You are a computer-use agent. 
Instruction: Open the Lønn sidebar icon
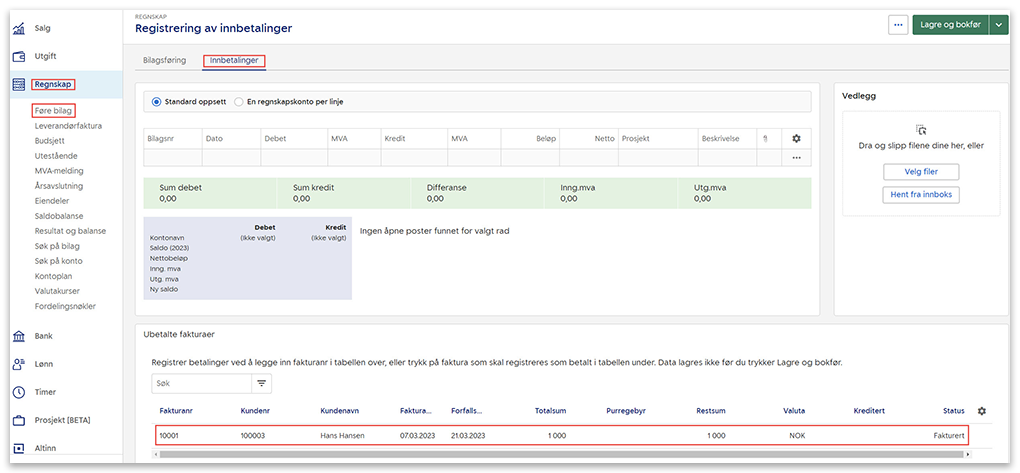coord(19,364)
